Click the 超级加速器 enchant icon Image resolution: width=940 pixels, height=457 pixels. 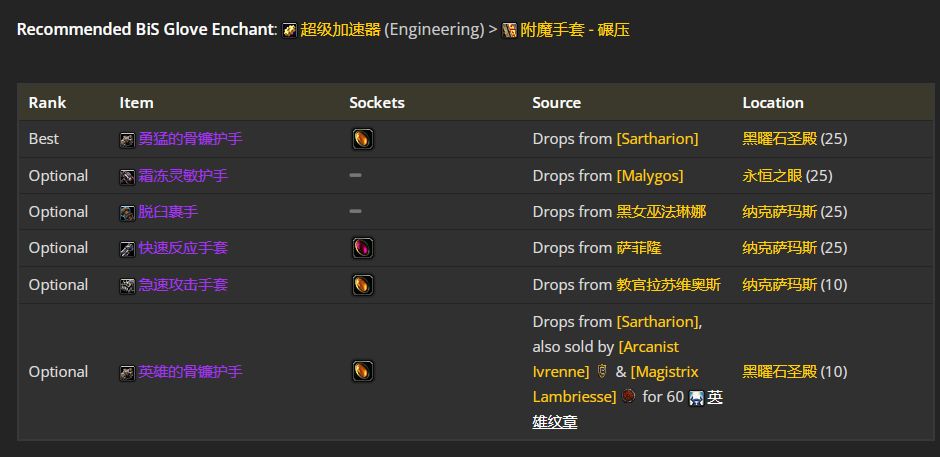tap(289, 31)
